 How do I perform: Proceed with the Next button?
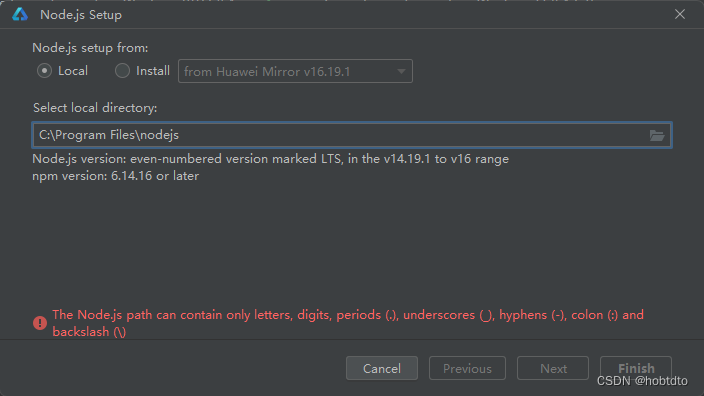[x=553, y=368]
